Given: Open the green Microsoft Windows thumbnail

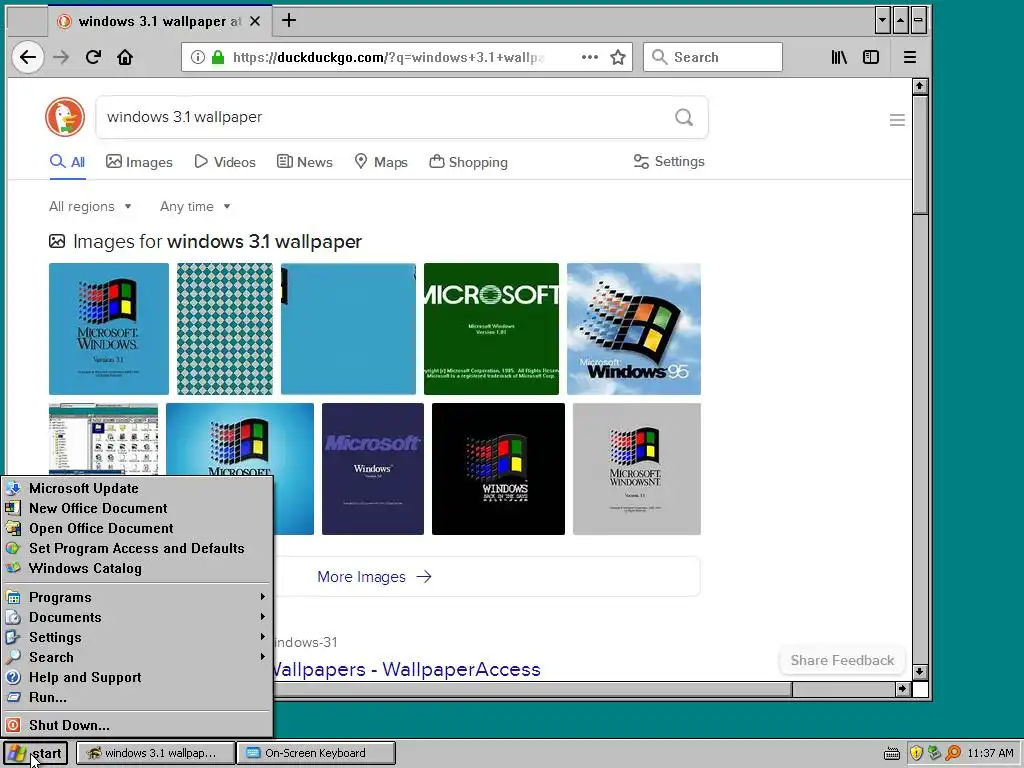Looking at the screenshot, I should coord(491,328).
